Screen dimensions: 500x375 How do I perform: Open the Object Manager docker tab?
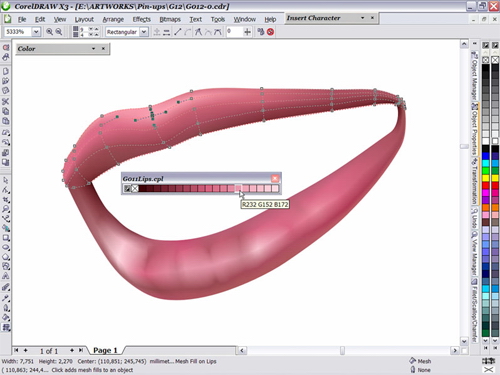474,76
